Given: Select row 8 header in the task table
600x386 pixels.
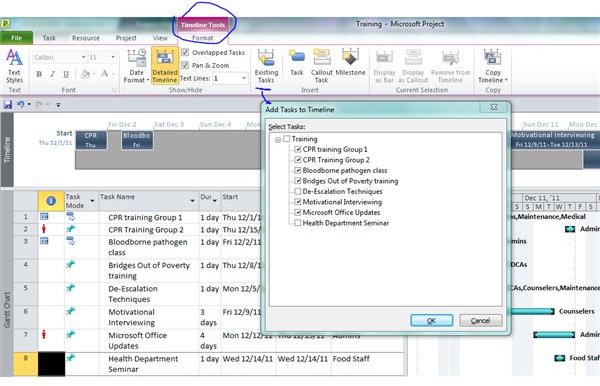Looking at the screenshot, I should pos(26,364).
